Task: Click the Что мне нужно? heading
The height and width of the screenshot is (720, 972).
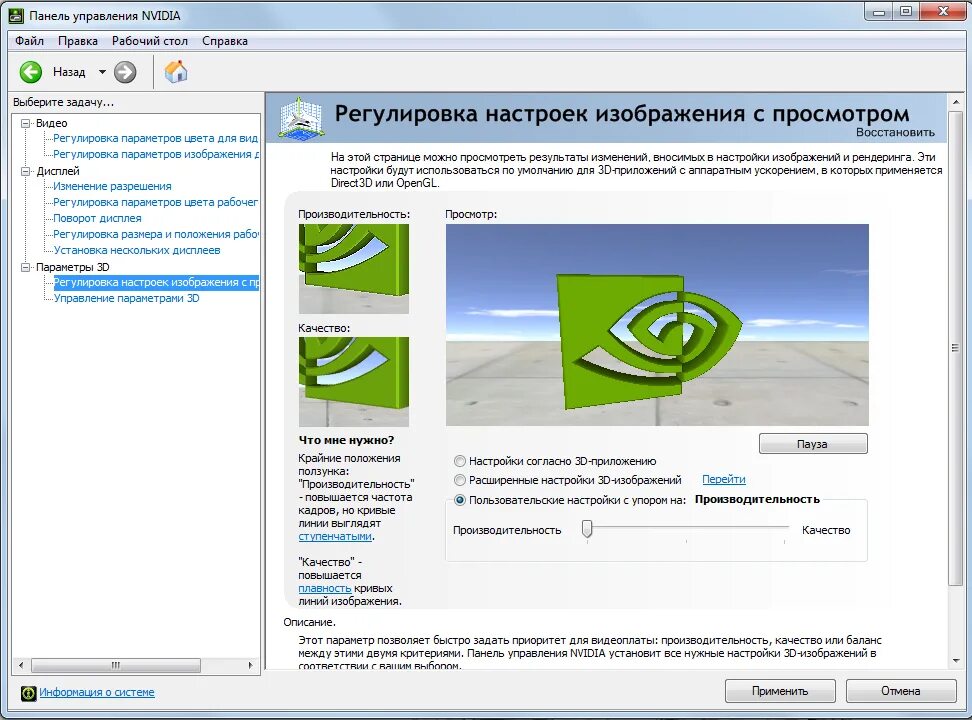Action: (346, 440)
